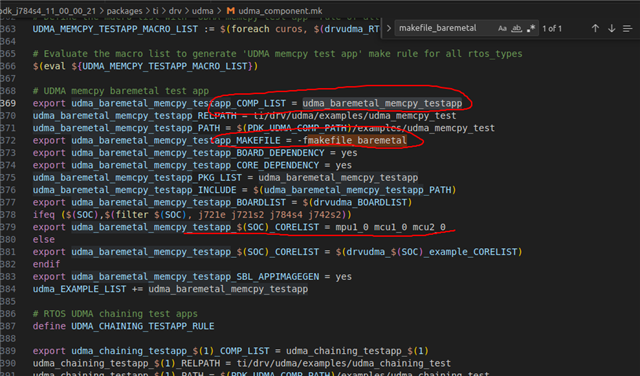Open the 'ti' breadcrumb folder
Viewport: 640px width, 376px height.
coord(156,11)
